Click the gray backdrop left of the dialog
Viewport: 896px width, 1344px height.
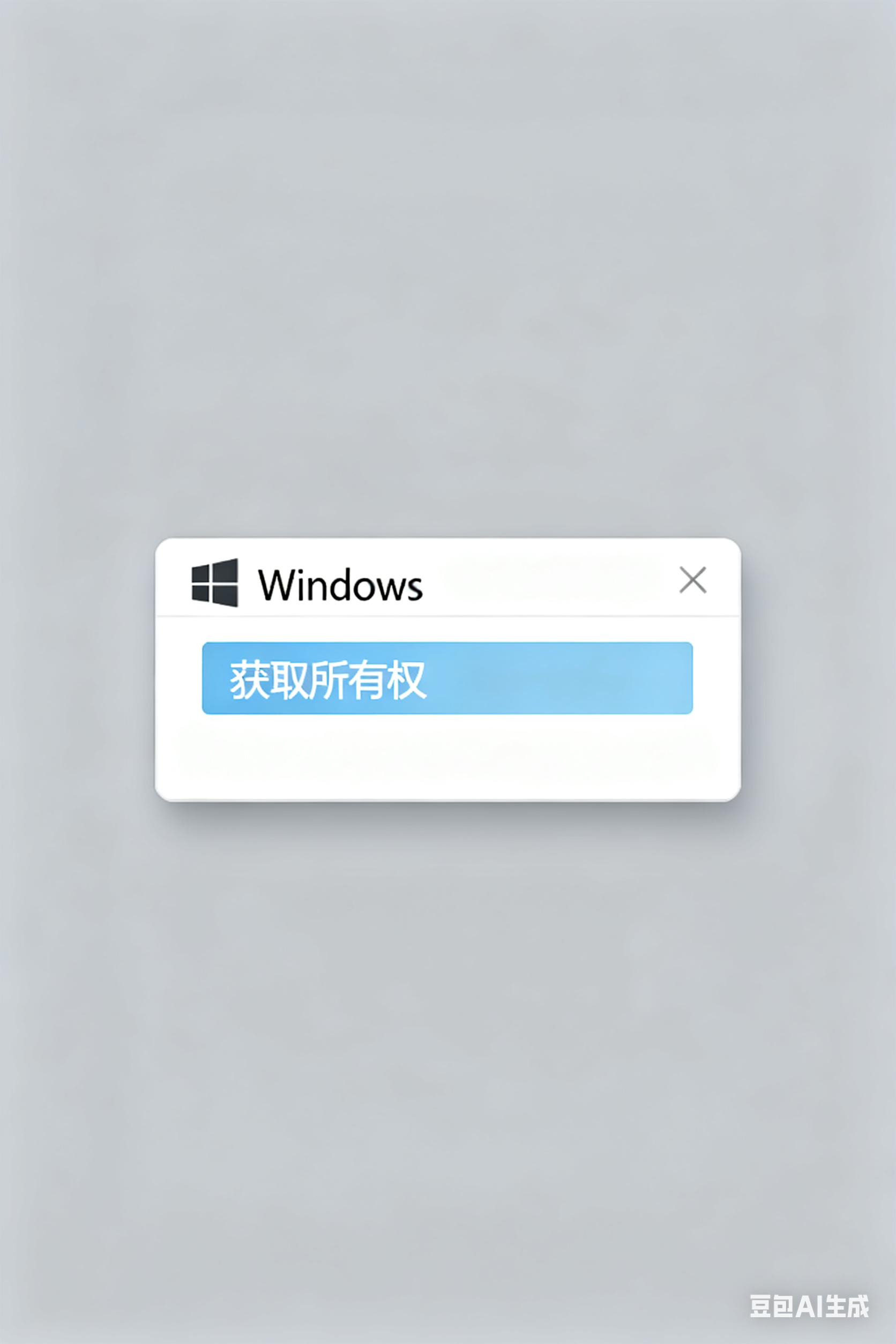(x=77, y=669)
